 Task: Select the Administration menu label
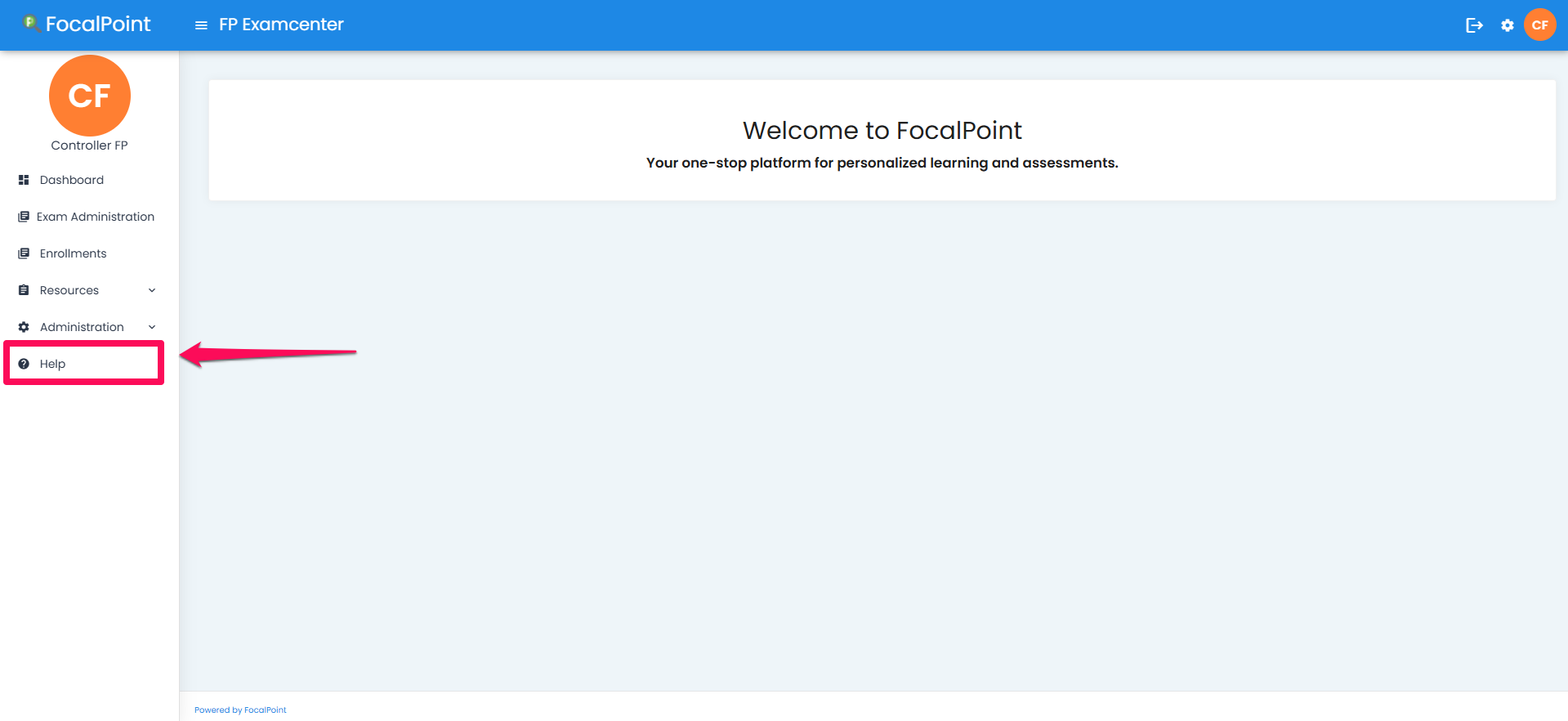pos(82,327)
